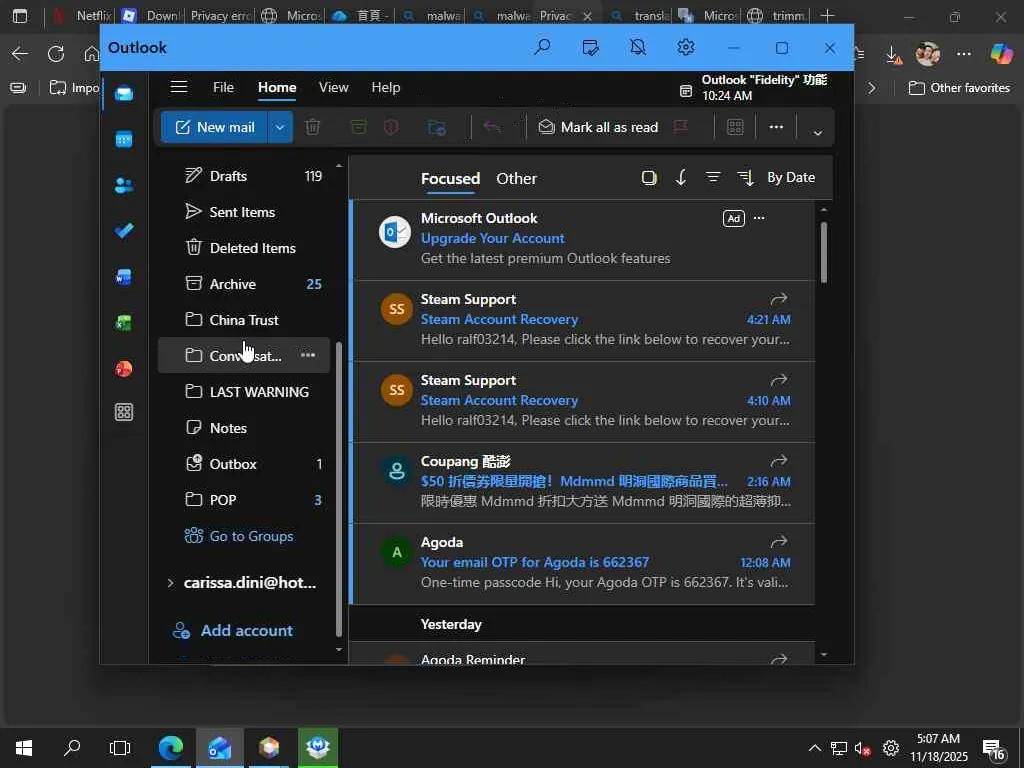Open the Sent Items folder

click(244, 212)
